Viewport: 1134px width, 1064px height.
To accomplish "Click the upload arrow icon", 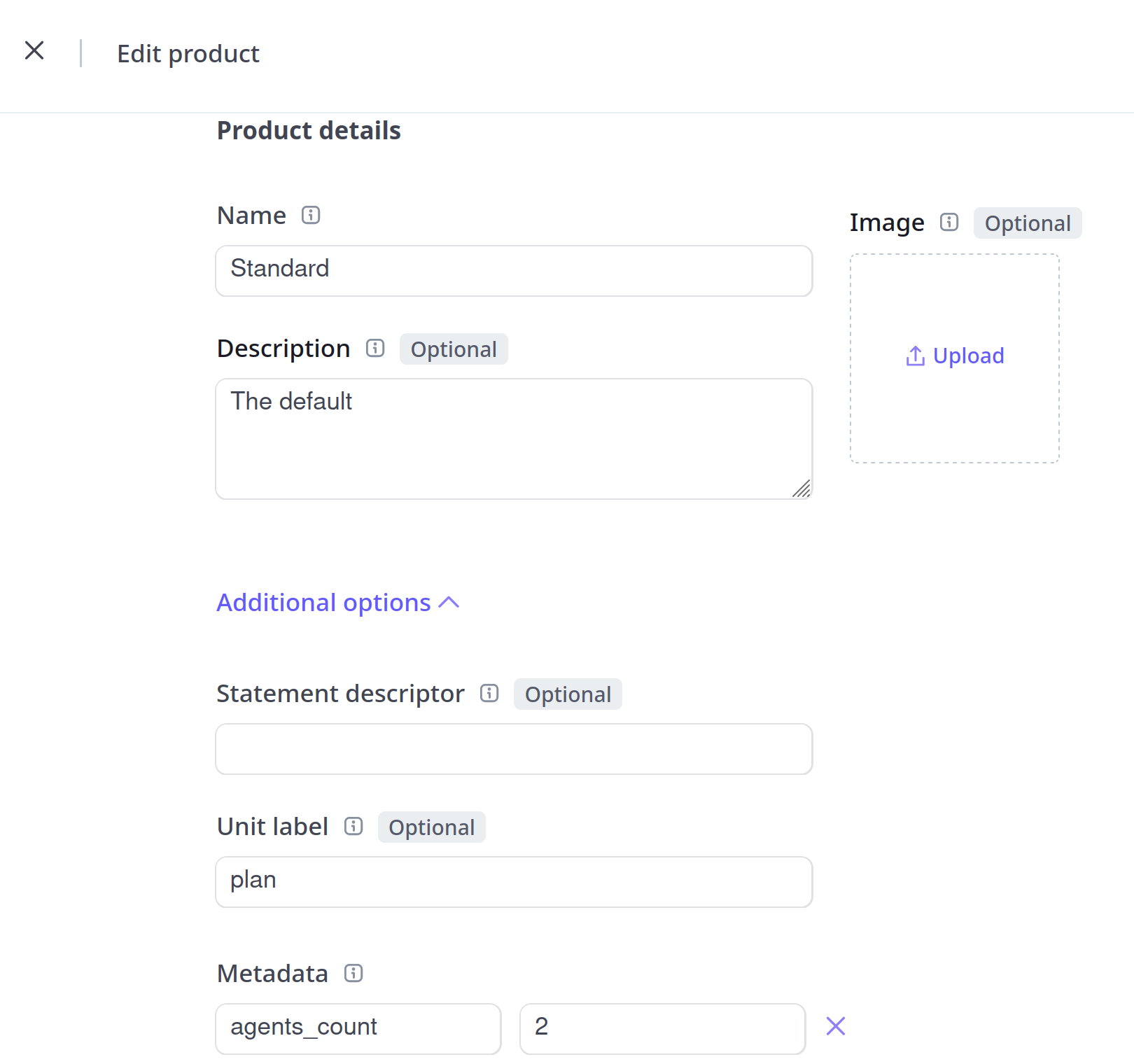I will tap(916, 356).
